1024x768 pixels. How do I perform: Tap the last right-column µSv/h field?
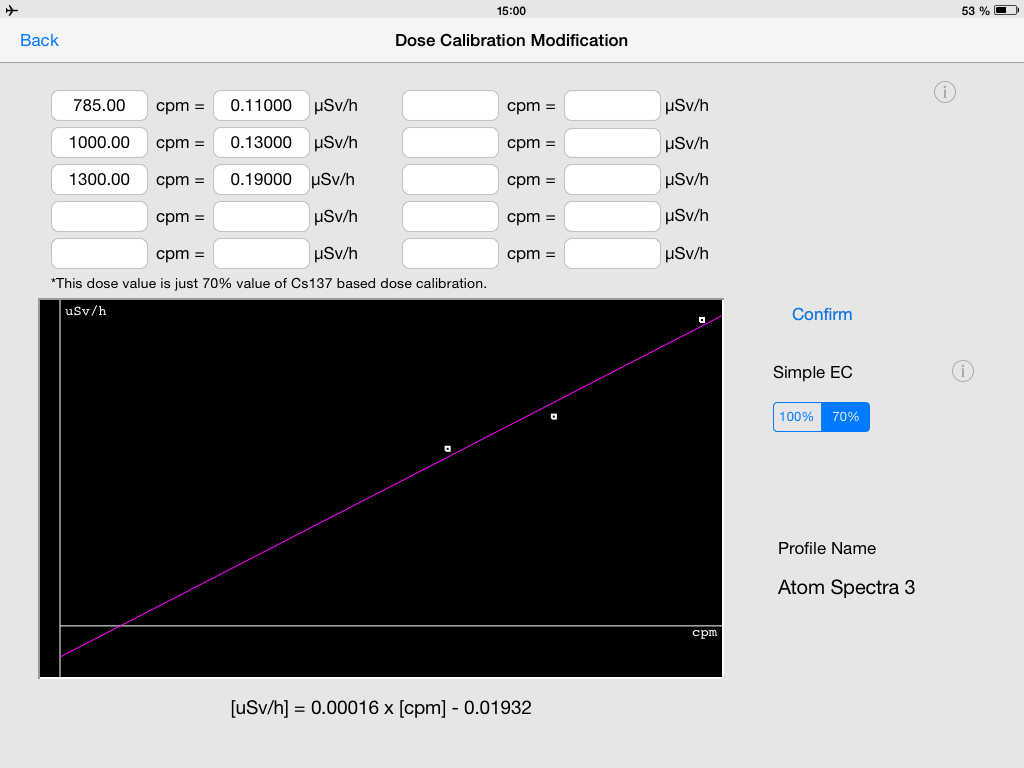[x=612, y=253]
